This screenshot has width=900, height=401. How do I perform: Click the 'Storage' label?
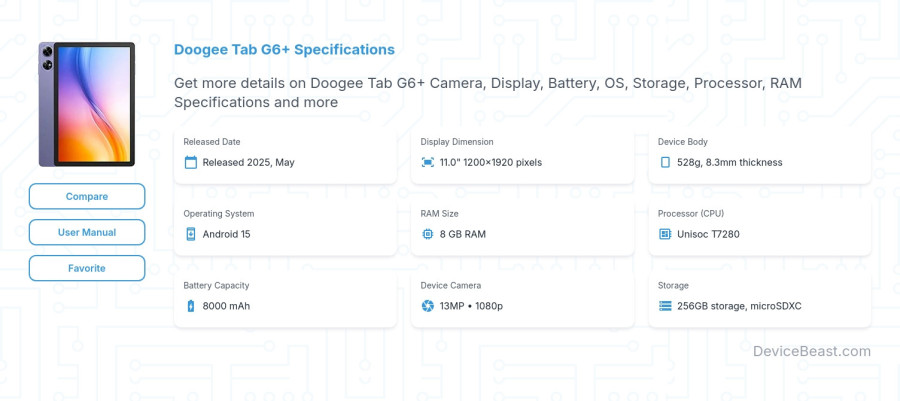[673, 285]
